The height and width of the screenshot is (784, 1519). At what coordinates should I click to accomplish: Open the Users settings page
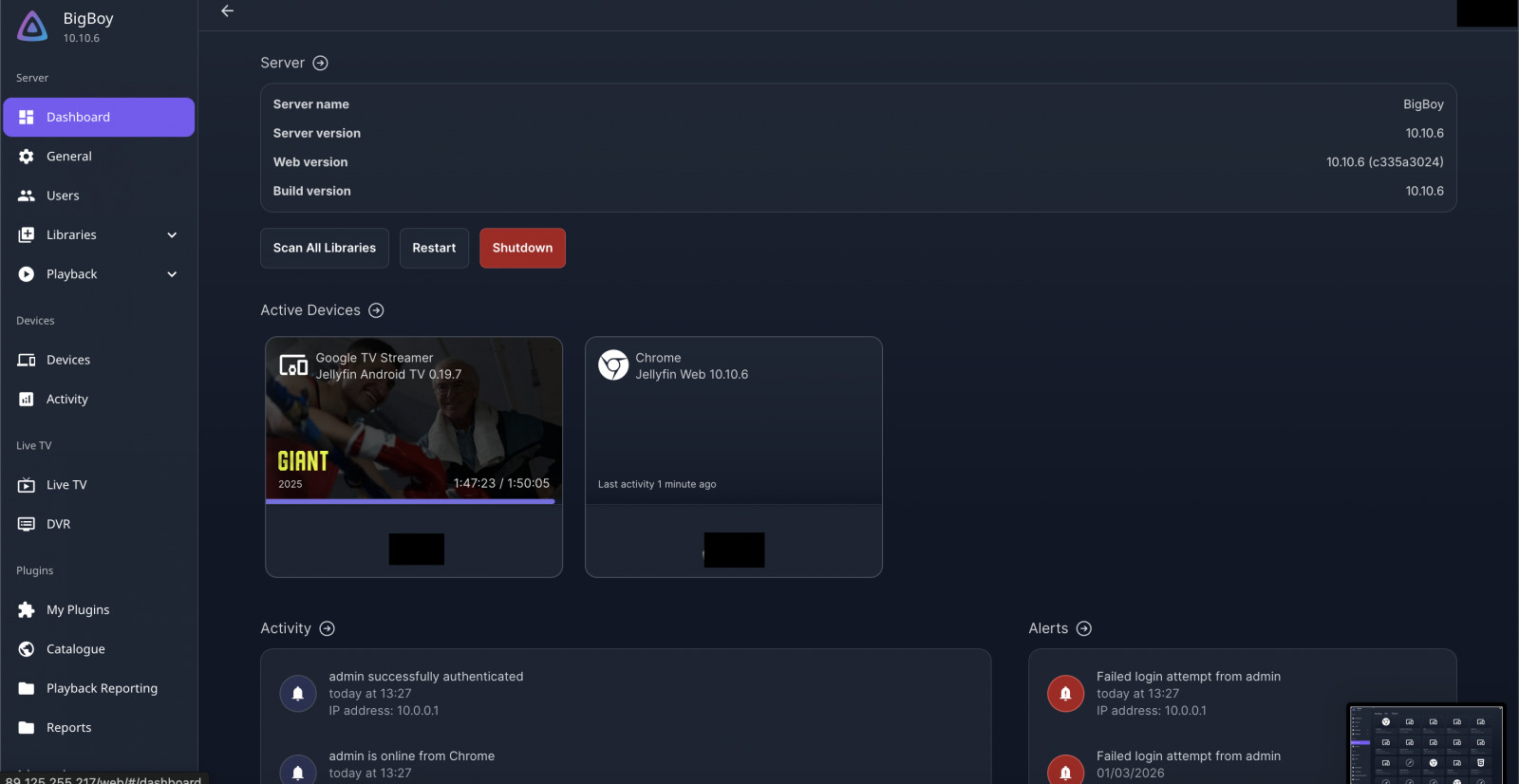(63, 196)
